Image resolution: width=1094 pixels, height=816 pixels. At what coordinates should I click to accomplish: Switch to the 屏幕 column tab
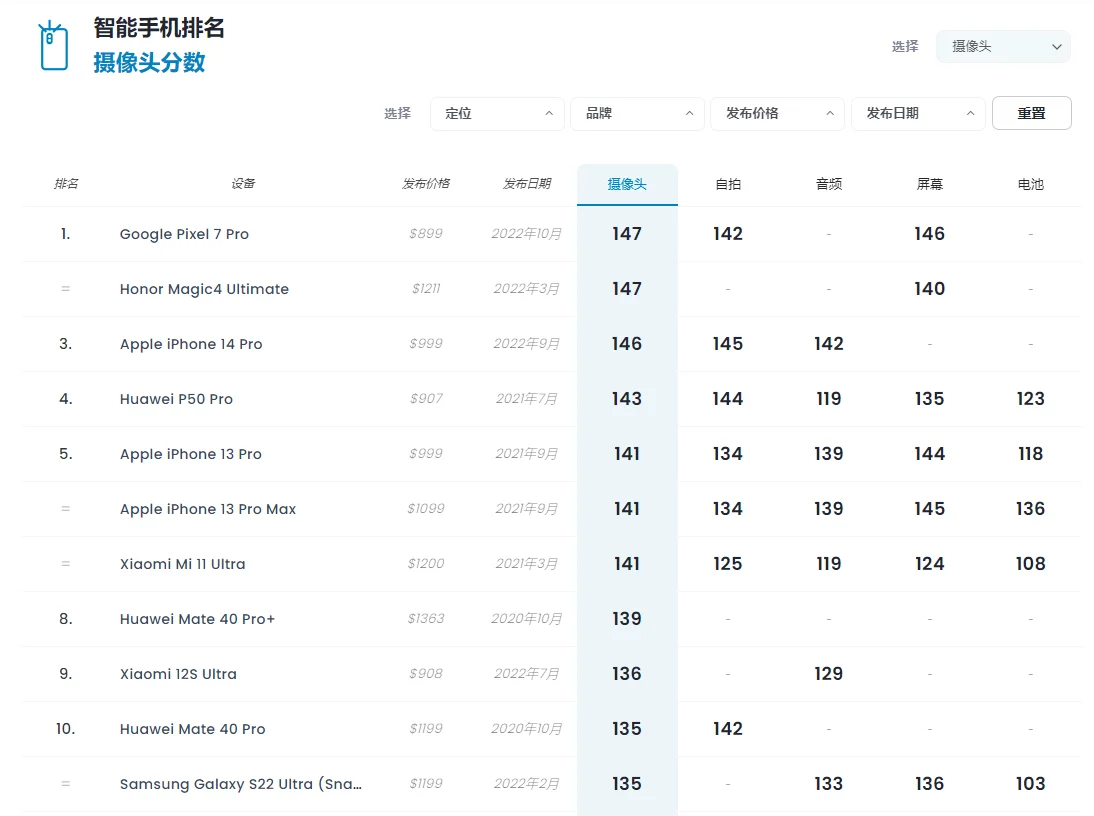(929, 185)
